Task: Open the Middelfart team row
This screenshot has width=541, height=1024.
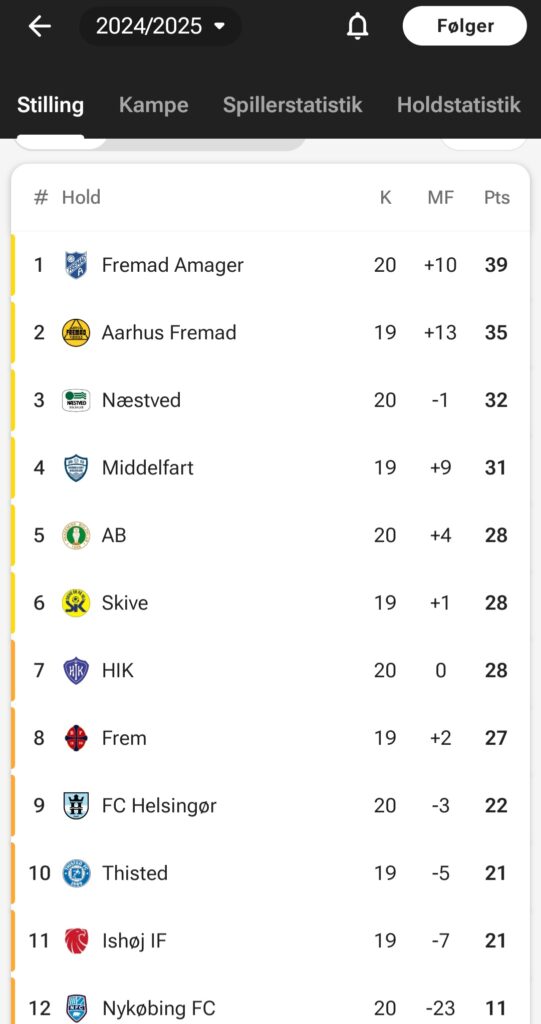Action: (x=270, y=468)
